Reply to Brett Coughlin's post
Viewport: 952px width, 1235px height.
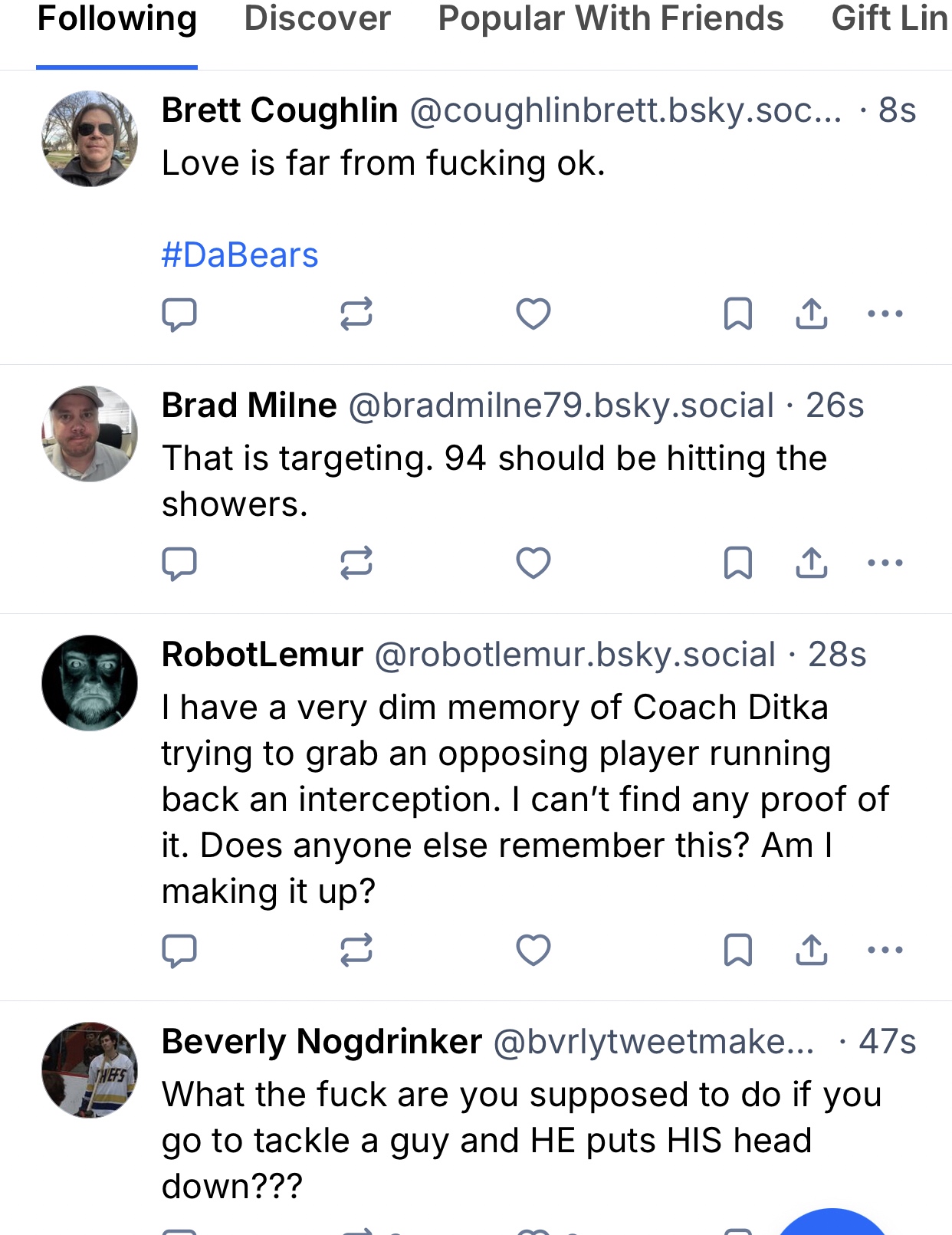[179, 314]
